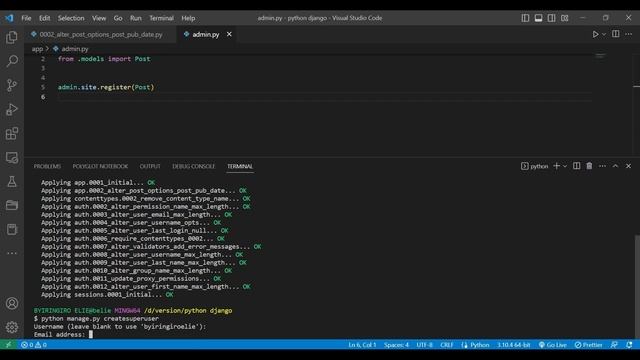Click the app breadcrumb folder
The image size is (640, 360).
point(37,49)
